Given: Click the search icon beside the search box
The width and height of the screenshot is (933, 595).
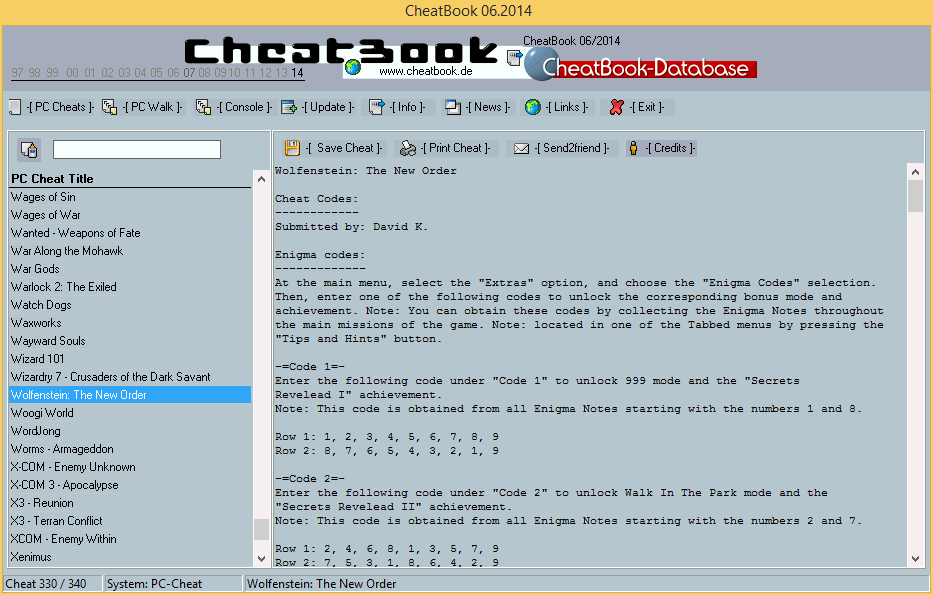Looking at the screenshot, I should tap(29, 149).
